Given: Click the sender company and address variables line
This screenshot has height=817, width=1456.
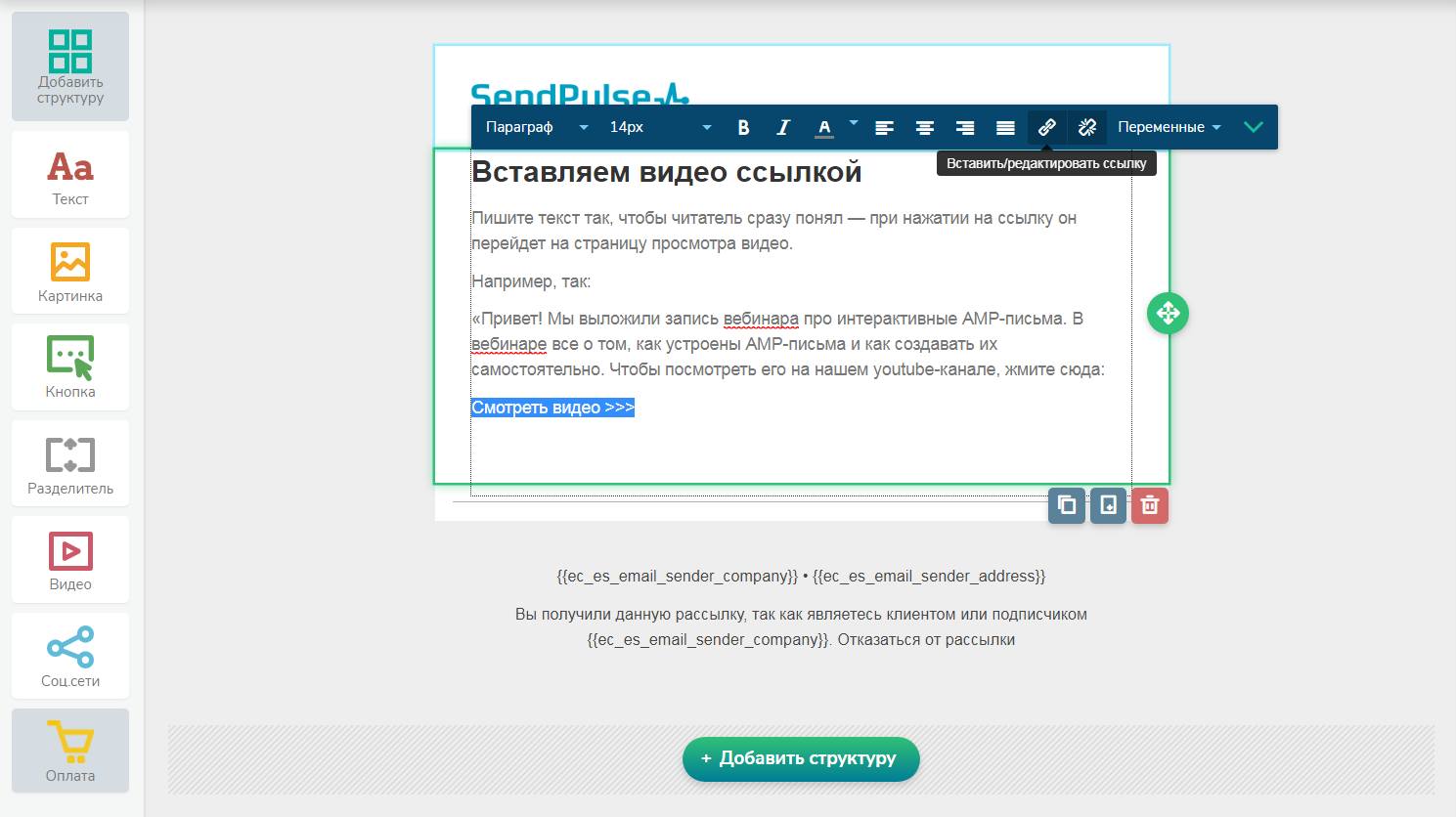Looking at the screenshot, I should (801, 577).
